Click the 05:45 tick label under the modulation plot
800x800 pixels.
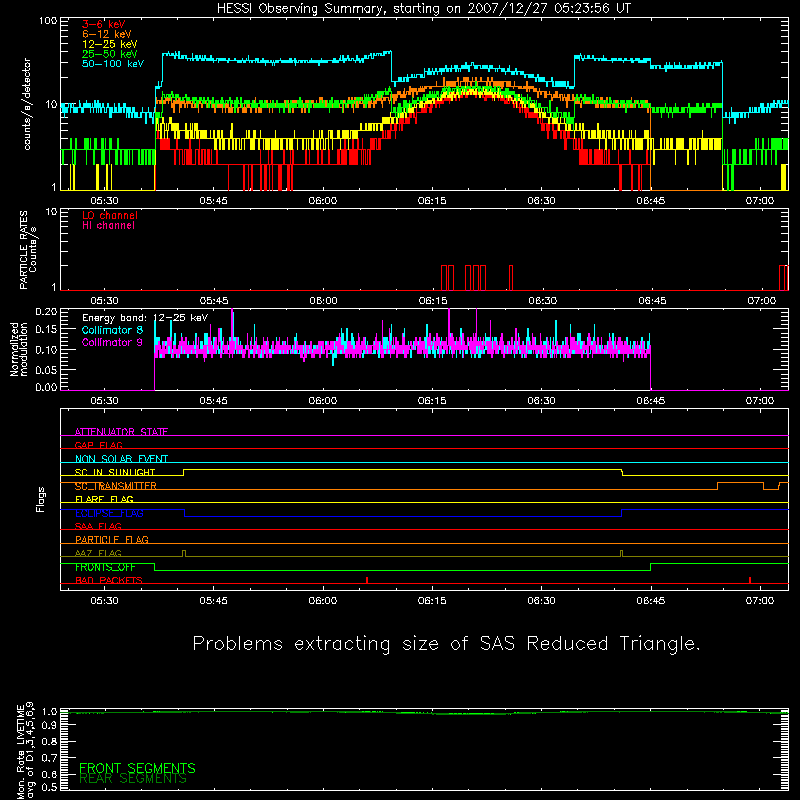213,401
